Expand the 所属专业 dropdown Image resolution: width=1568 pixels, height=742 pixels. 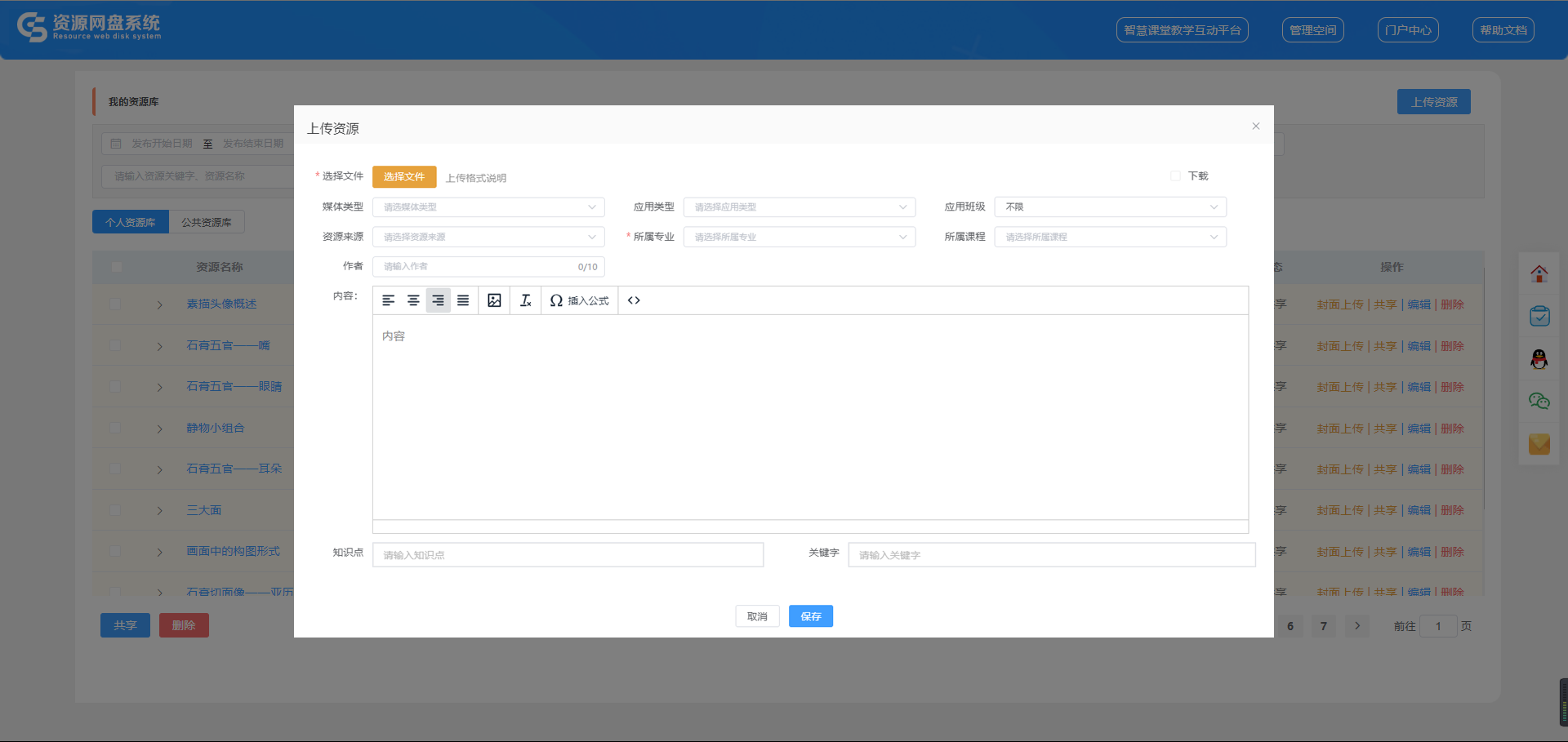point(800,238)
